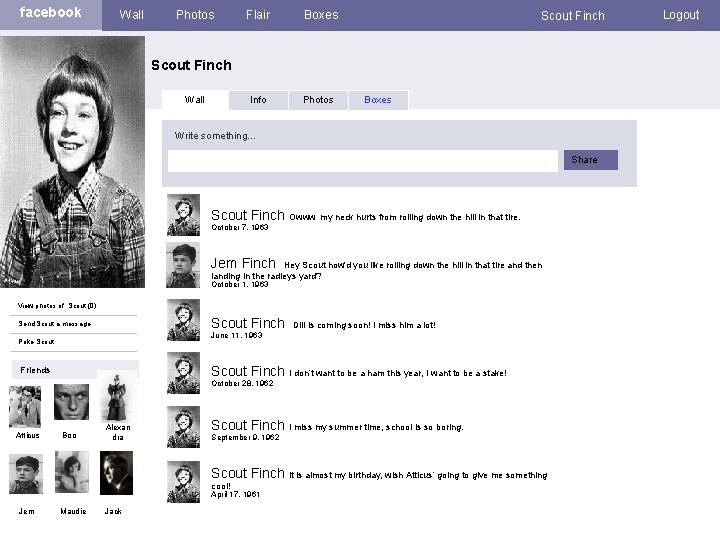The image size is (720, 540).
Task: Click the Scout Finch profile heading
Action: coord(191,65)
